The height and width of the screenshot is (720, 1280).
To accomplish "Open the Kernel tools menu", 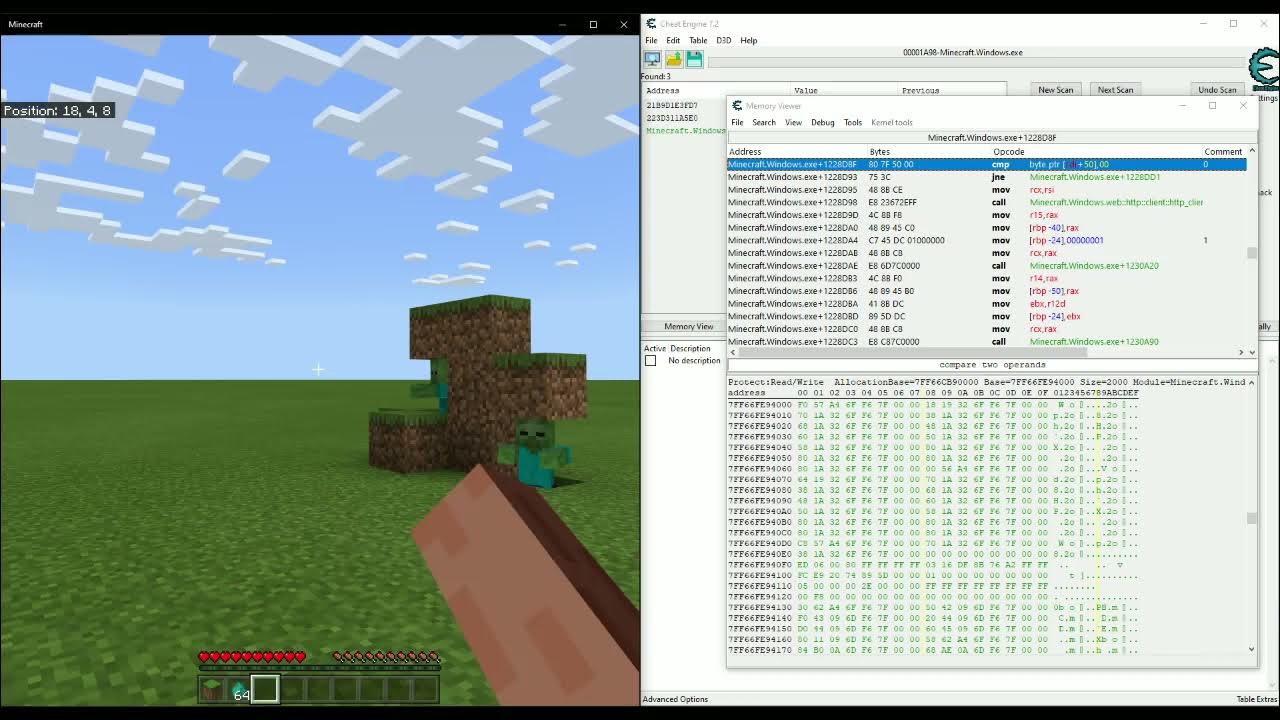I will (x=892, y=122).
